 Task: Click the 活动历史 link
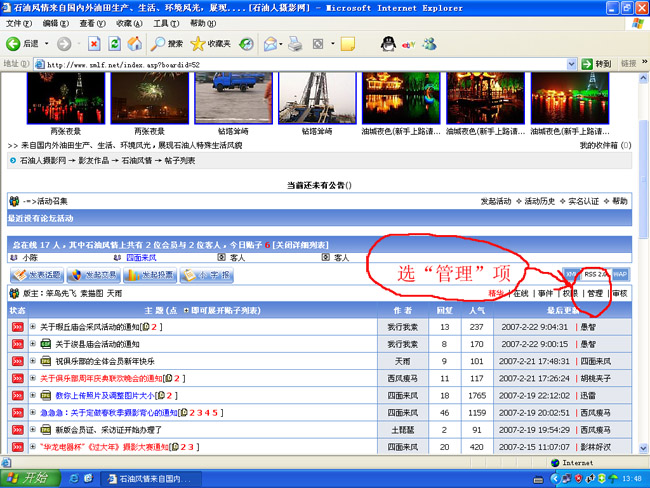540,202
